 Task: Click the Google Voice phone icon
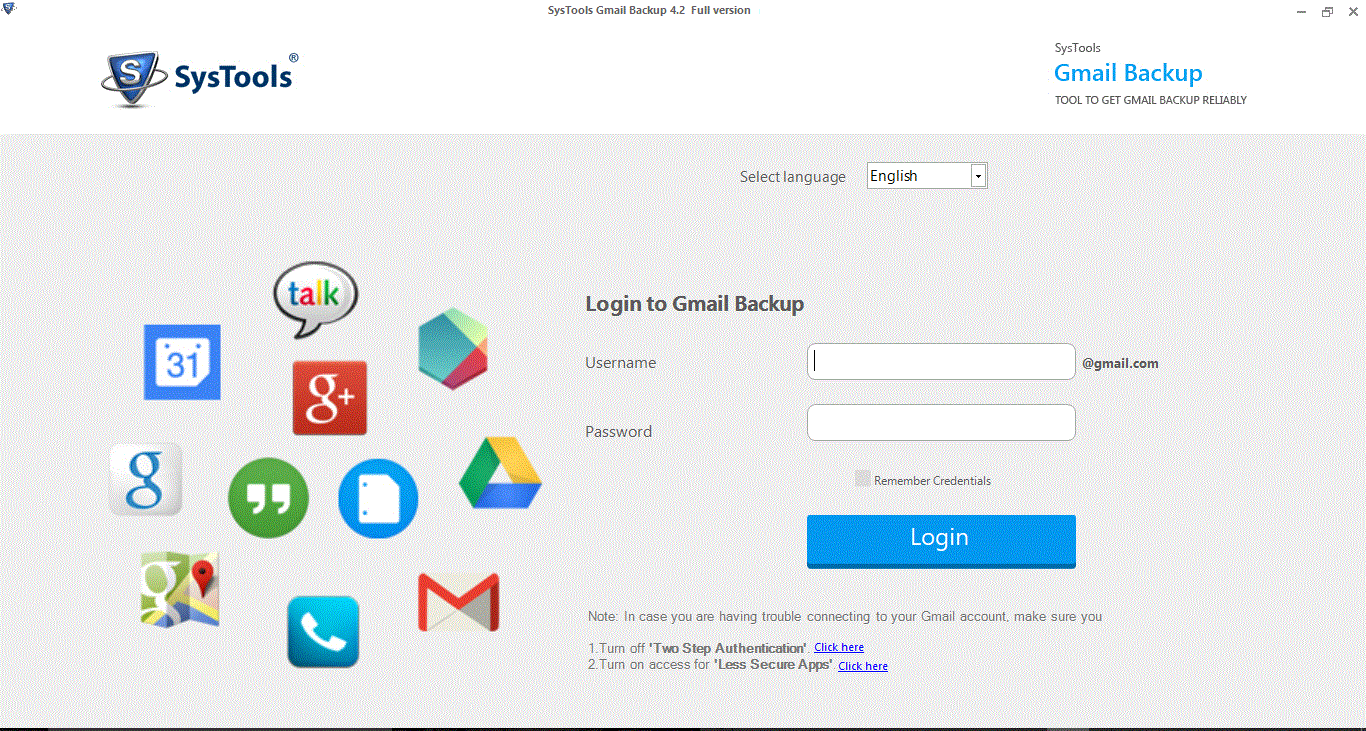[323, 630]
